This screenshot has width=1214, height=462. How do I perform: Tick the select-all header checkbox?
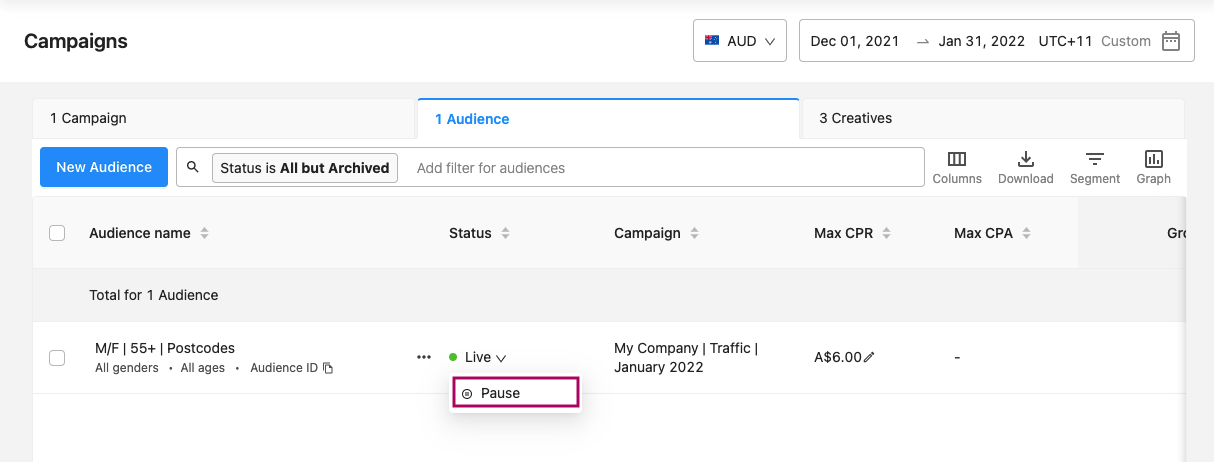(x=57, y=233)
